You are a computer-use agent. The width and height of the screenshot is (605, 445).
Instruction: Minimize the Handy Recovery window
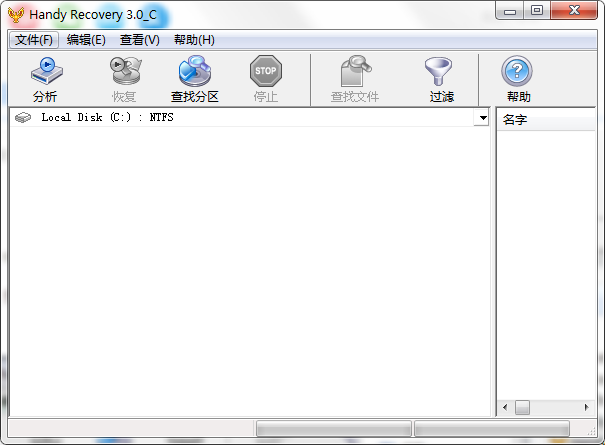click(510, 11)
